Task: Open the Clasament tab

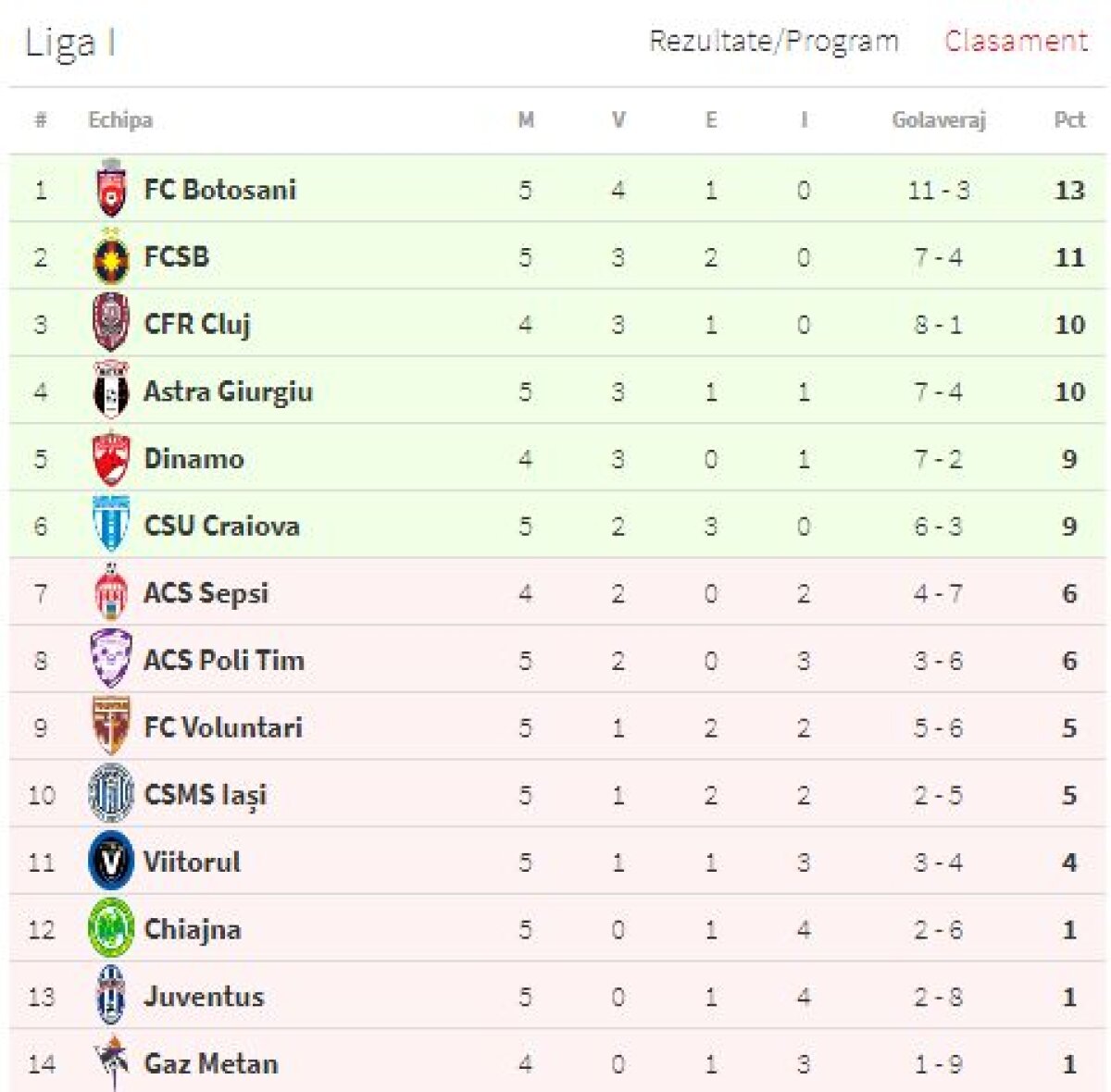Action: pyautogui.click(x=1016, y=42)
